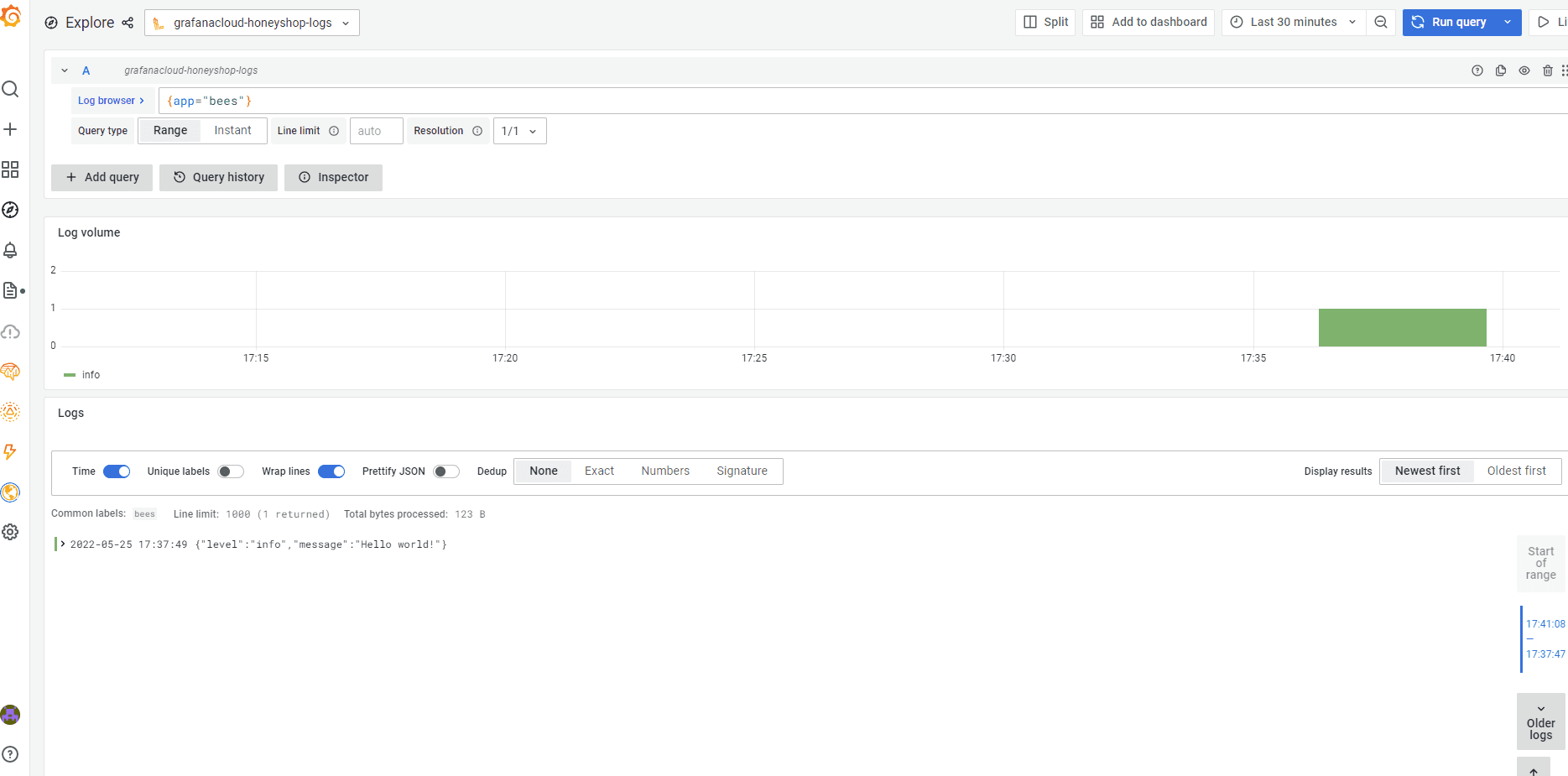Open the search icon in sidebar

[x=10, y=89]
